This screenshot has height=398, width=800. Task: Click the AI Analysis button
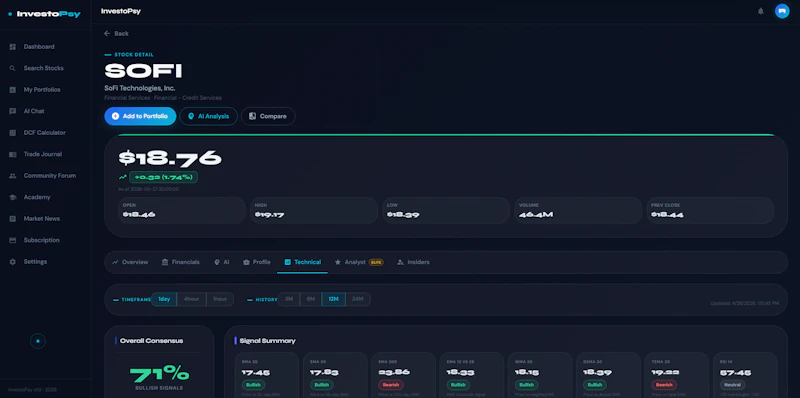pos(208,116)
